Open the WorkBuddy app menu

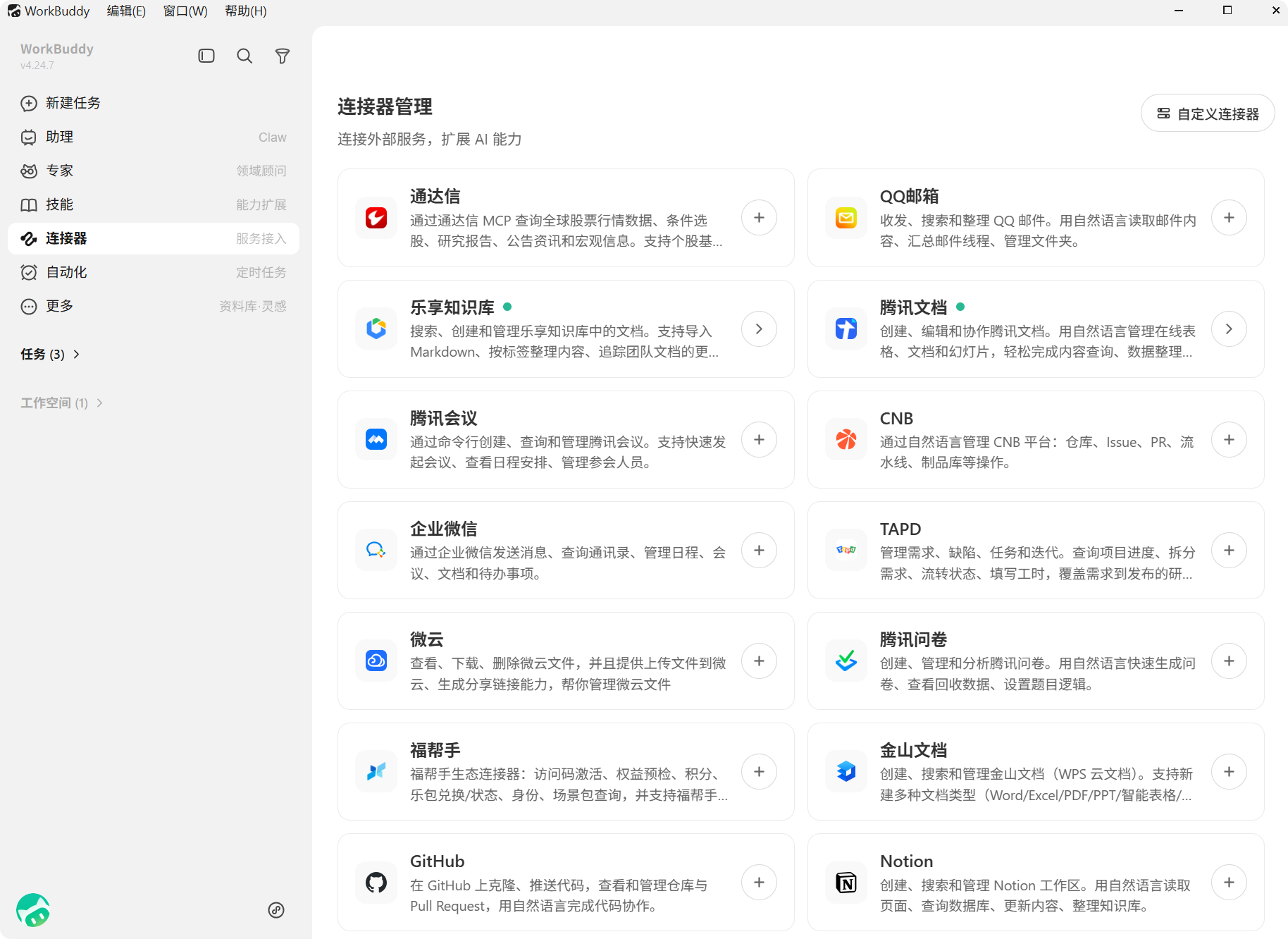point(49,11)
